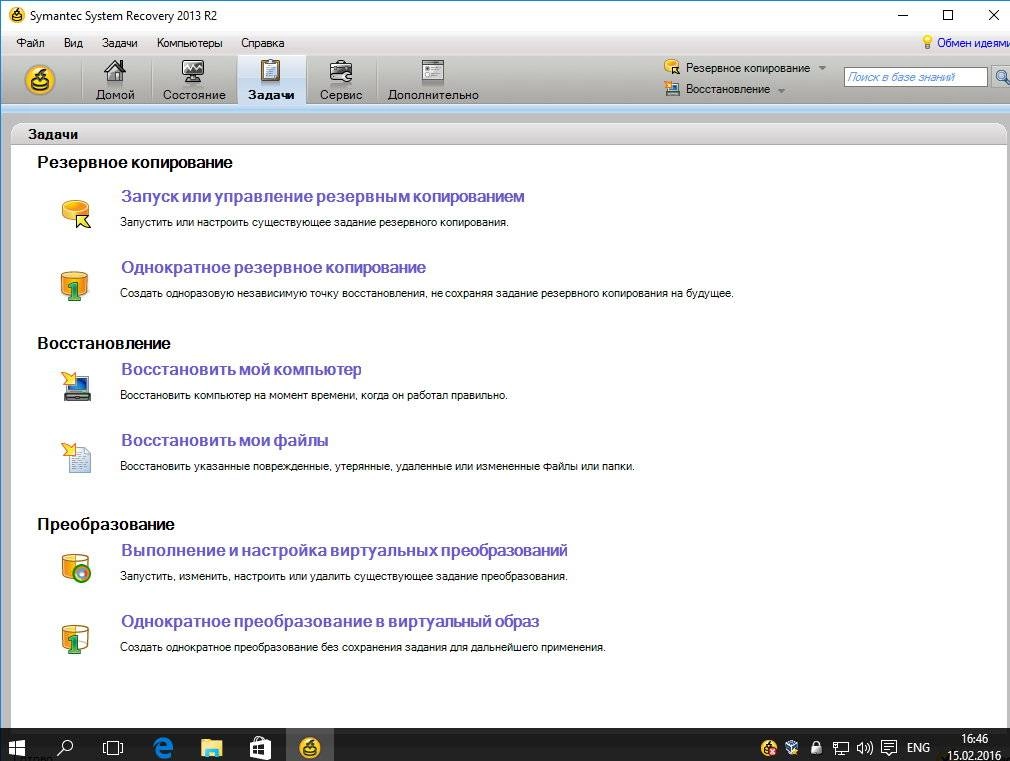
Task: Open the volume tray icon
Action: pos(864,747)
